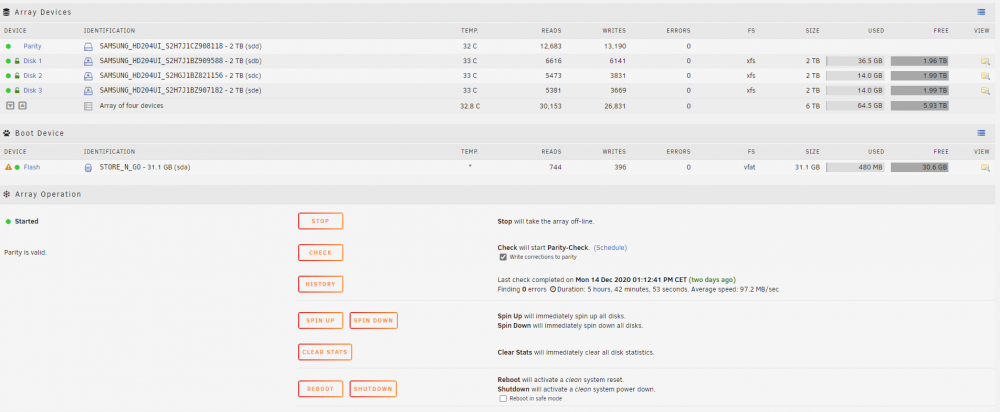Viewport: 1000px width, 412px height.
Task: Click Flash free bar 30.6 GB
Action: tap(920, 168)
